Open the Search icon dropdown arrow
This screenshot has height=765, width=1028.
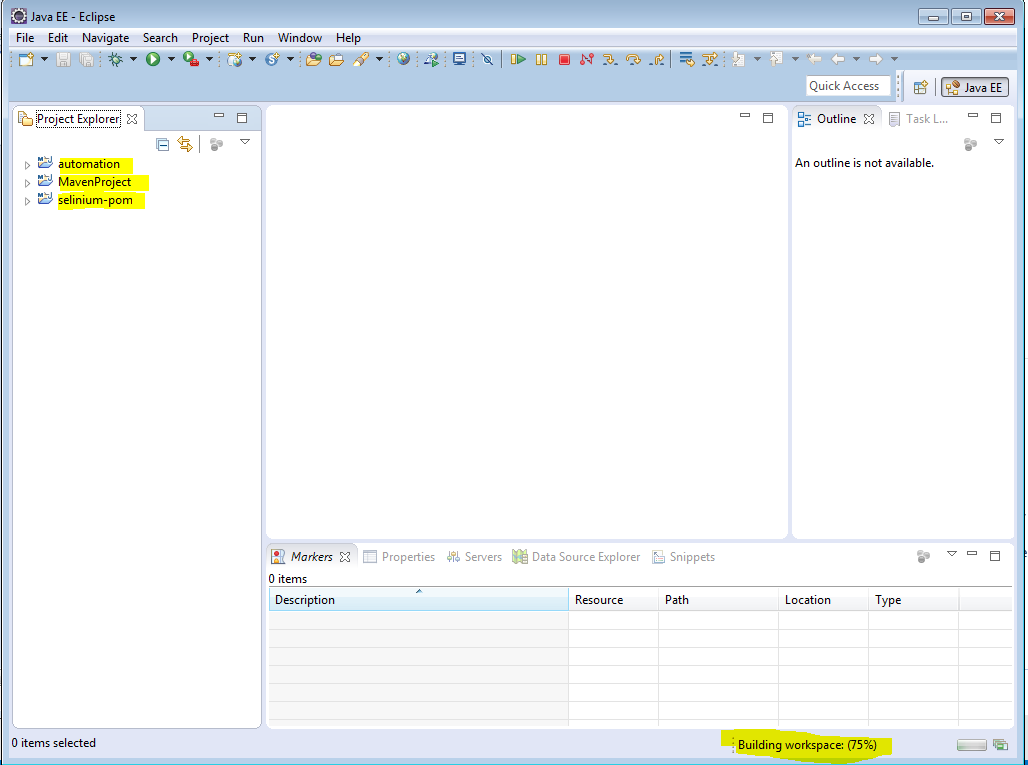pyautogui.click(x=379, y=59)
